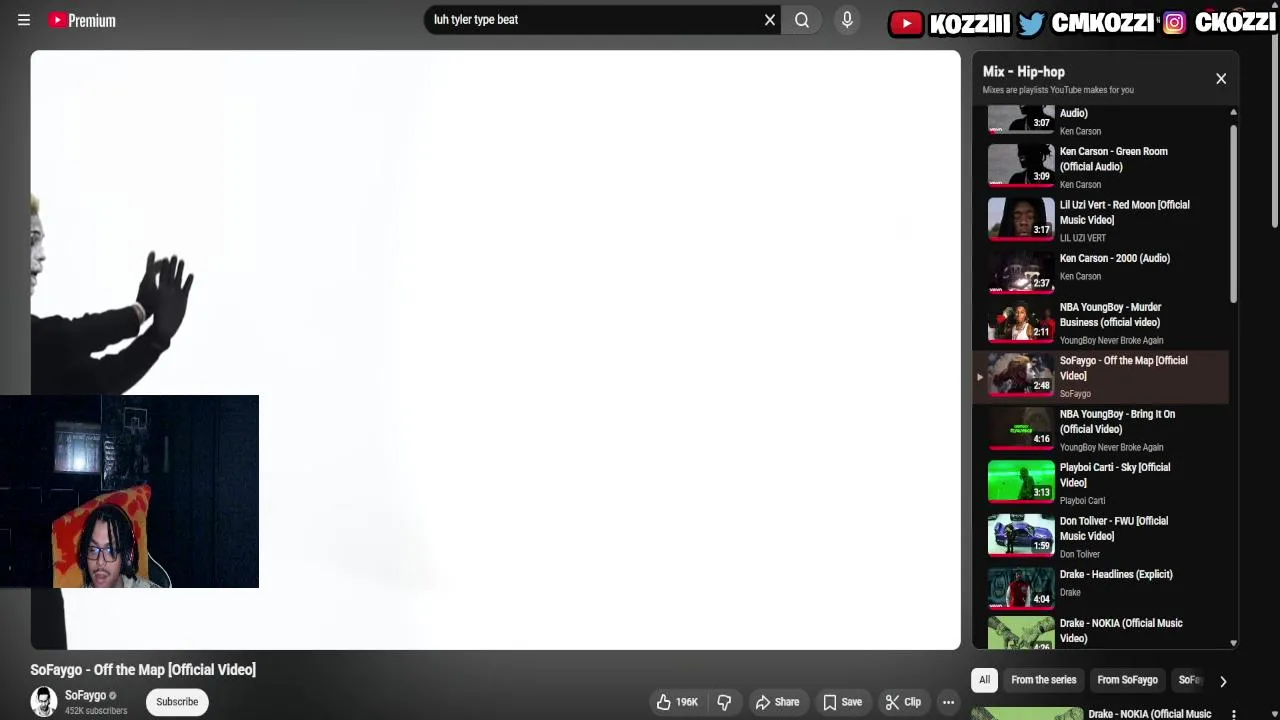Image resolution: width=1280 pixels, height=720 pixels.
Task: Select From the series chip
Action: [x=1043, y=680]
